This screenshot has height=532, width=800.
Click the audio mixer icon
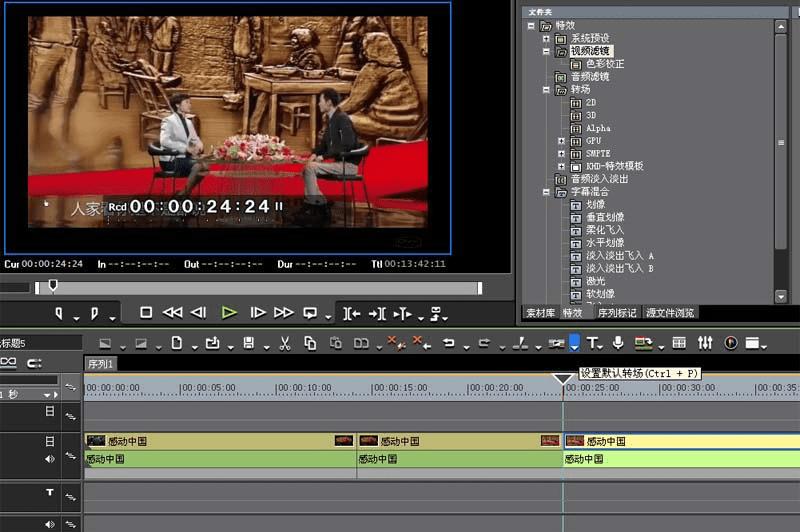click(705, 343)
